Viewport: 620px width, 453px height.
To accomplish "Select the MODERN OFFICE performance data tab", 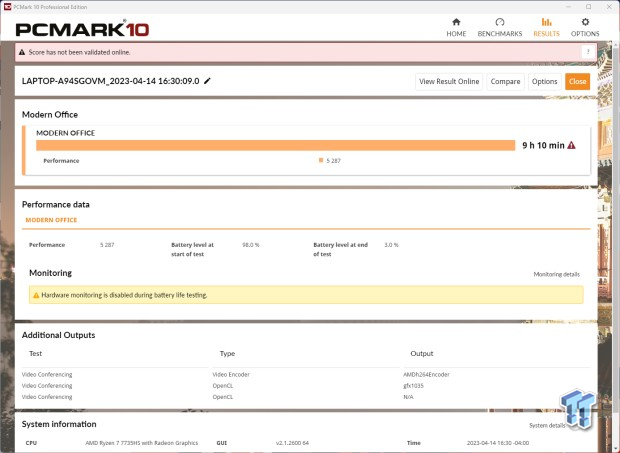I will pyautogui.click(x=51, y=220).
